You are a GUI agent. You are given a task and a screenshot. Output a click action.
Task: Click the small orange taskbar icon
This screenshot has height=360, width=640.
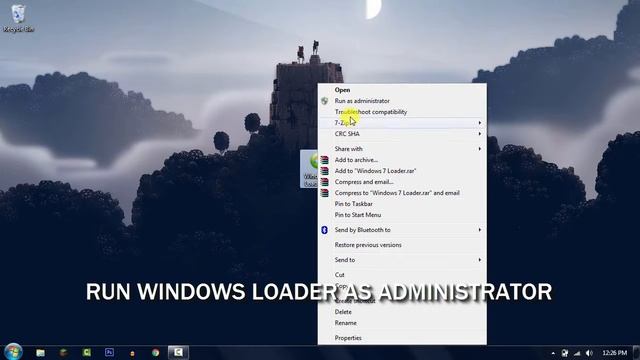pyautogui.click(x=132, y=353)
